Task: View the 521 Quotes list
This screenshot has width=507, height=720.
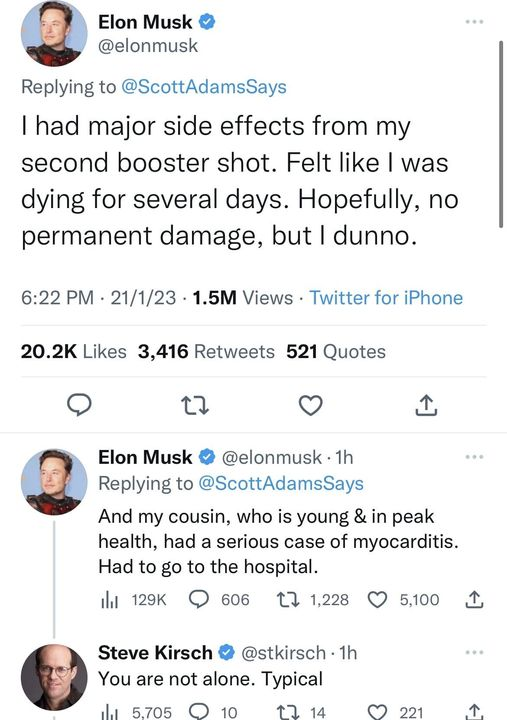Action: click(336, 352)
